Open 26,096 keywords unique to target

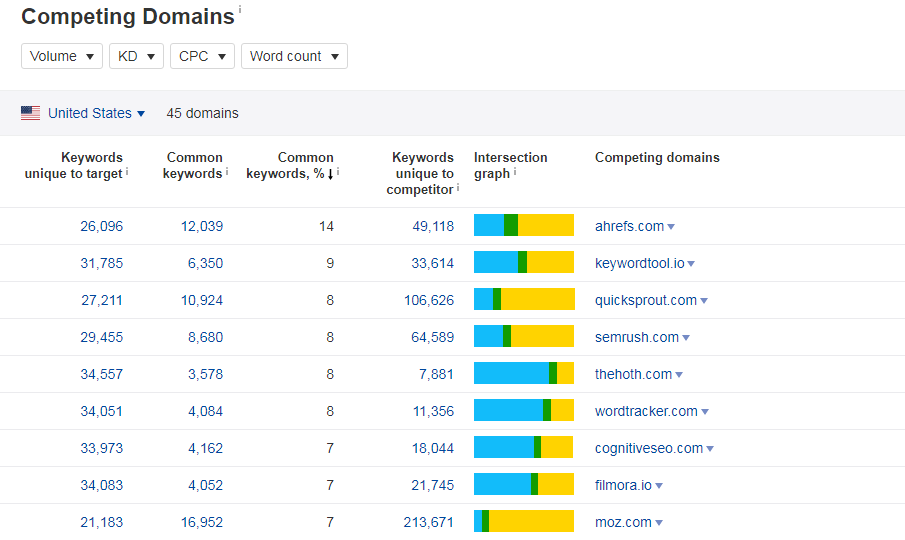tap(102, 226)
